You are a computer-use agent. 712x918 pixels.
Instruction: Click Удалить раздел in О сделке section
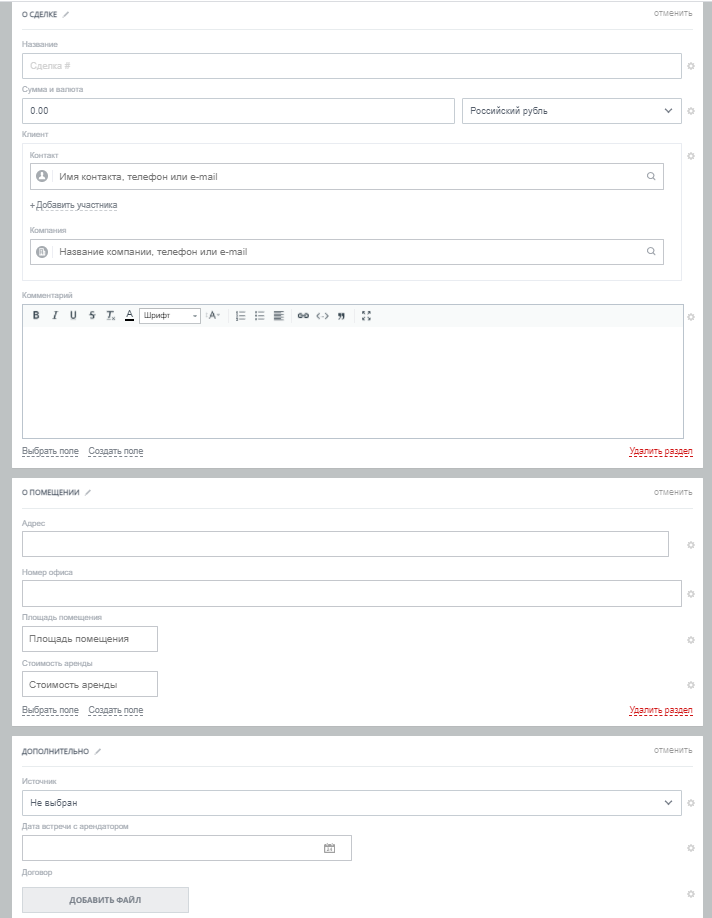(660, 452)
